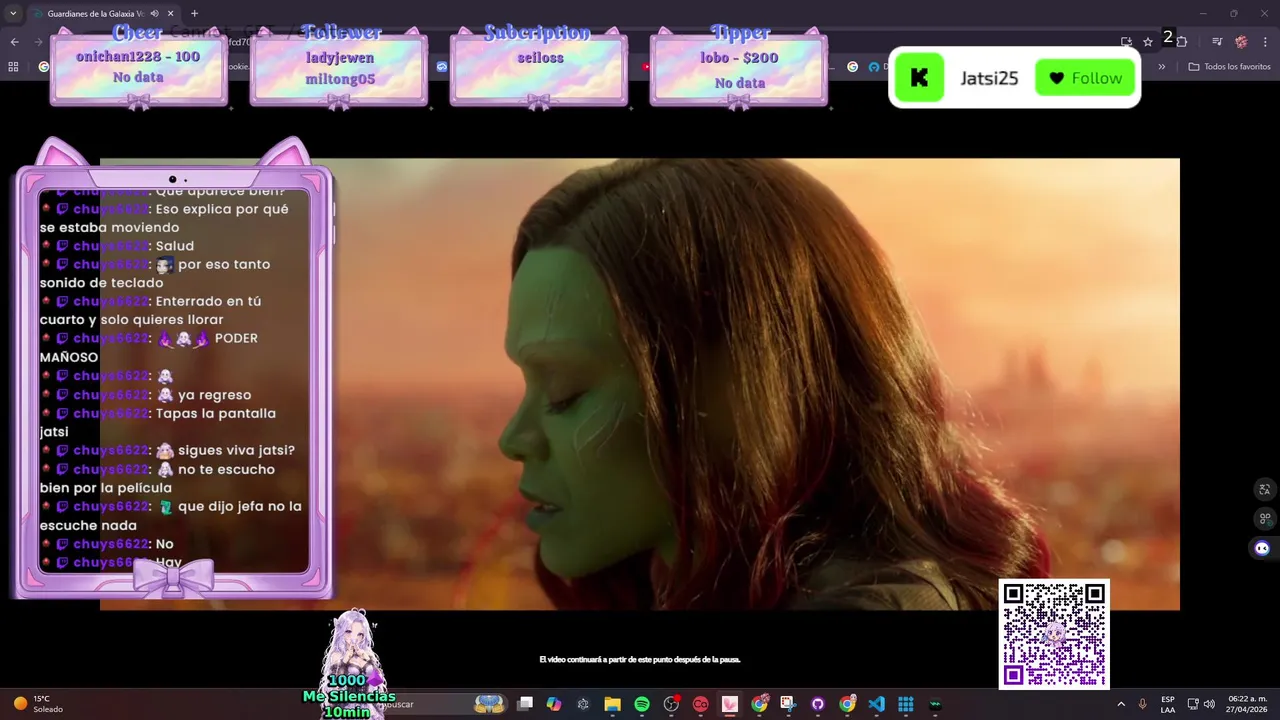
Task: Open the browser extensions puzzle icon
Action: [x=1182, y=42]
